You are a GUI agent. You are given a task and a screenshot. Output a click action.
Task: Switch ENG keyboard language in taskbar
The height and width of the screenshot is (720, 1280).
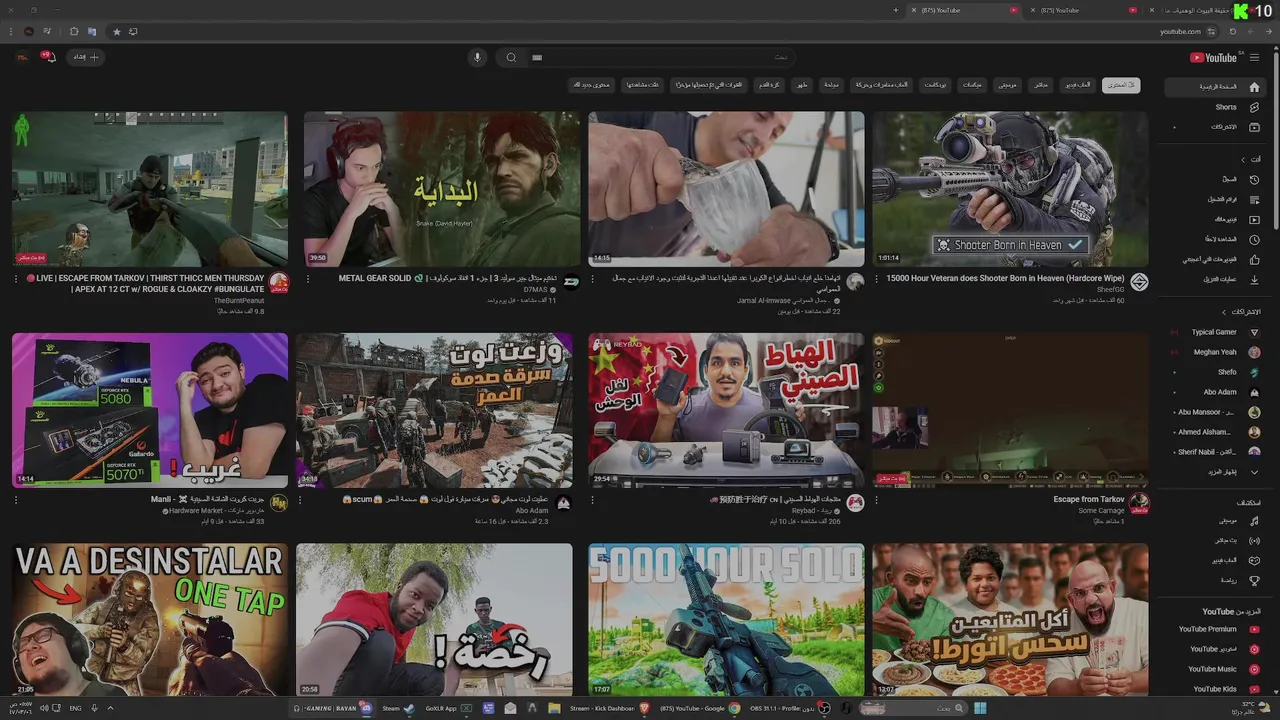(x=75, y=708)
